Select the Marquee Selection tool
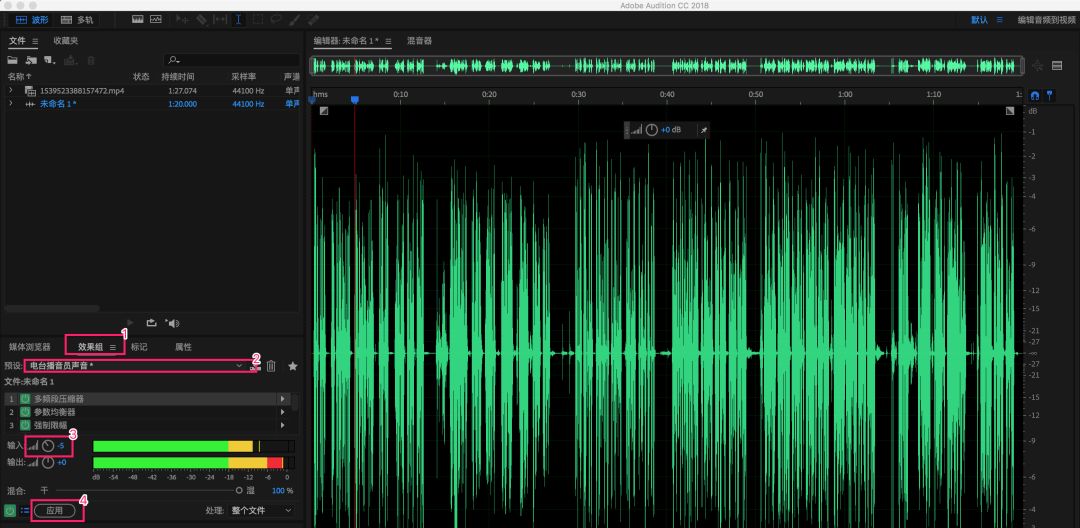1080x528 pixels. (258, 20)
